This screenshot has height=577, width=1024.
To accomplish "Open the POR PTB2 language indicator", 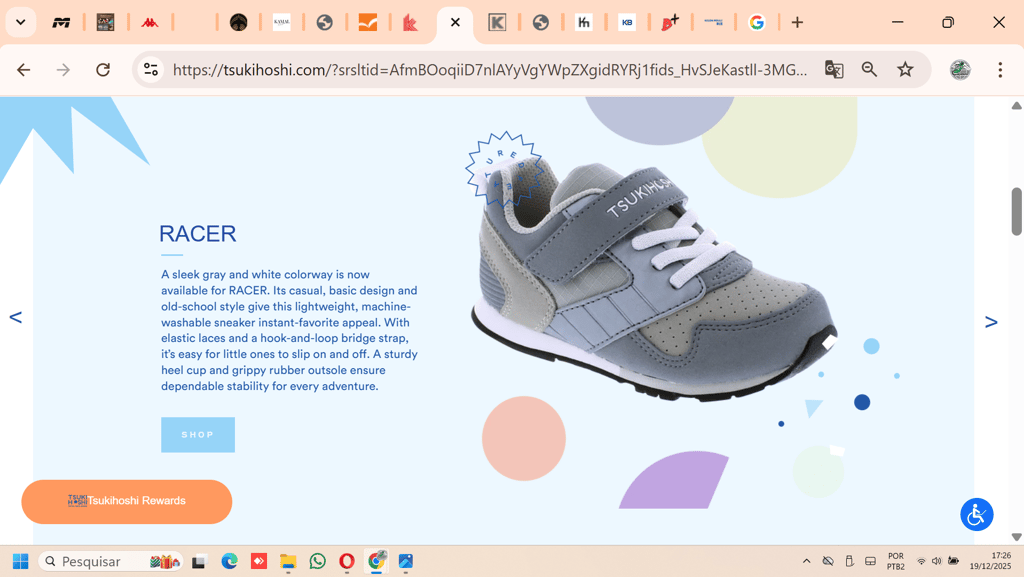I will click(896, 561).
